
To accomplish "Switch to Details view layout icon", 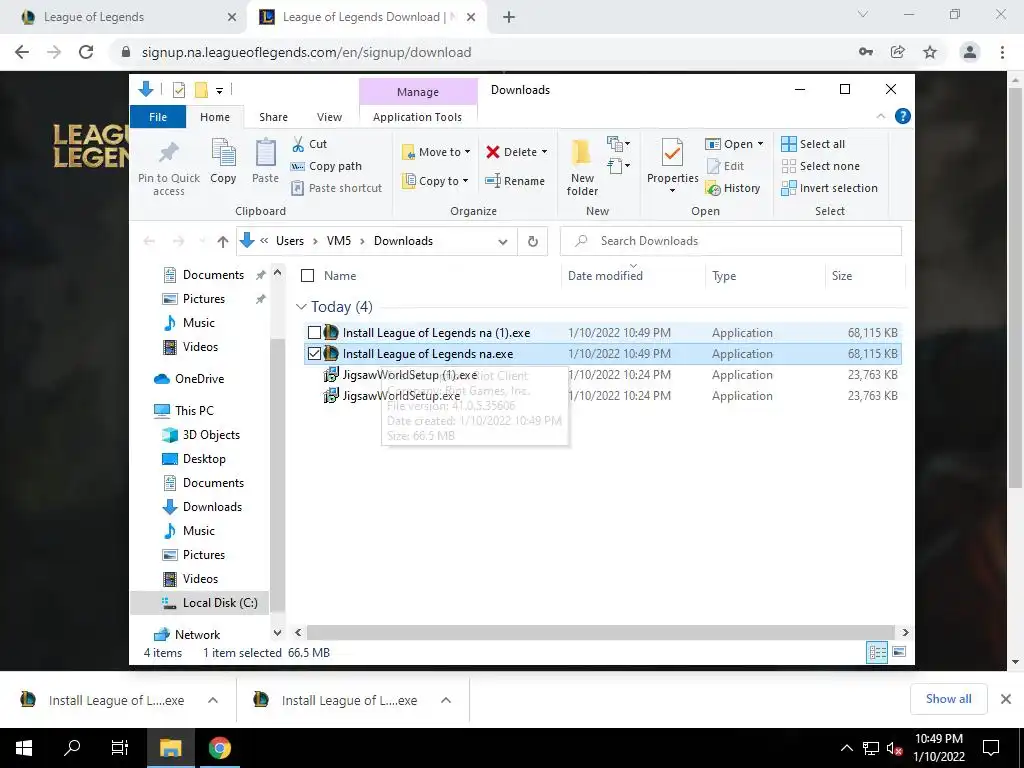I will tap(876, 652).
